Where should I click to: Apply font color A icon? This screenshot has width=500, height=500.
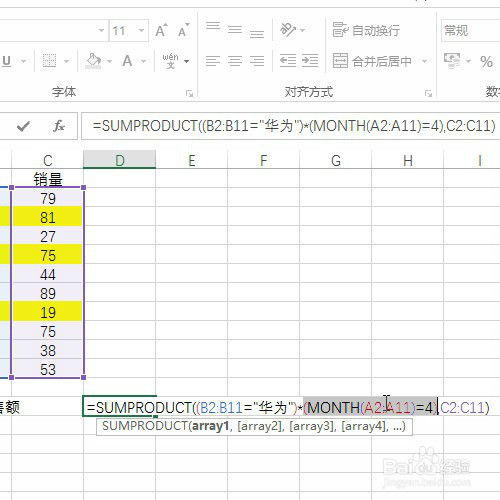tap(127, 61)
